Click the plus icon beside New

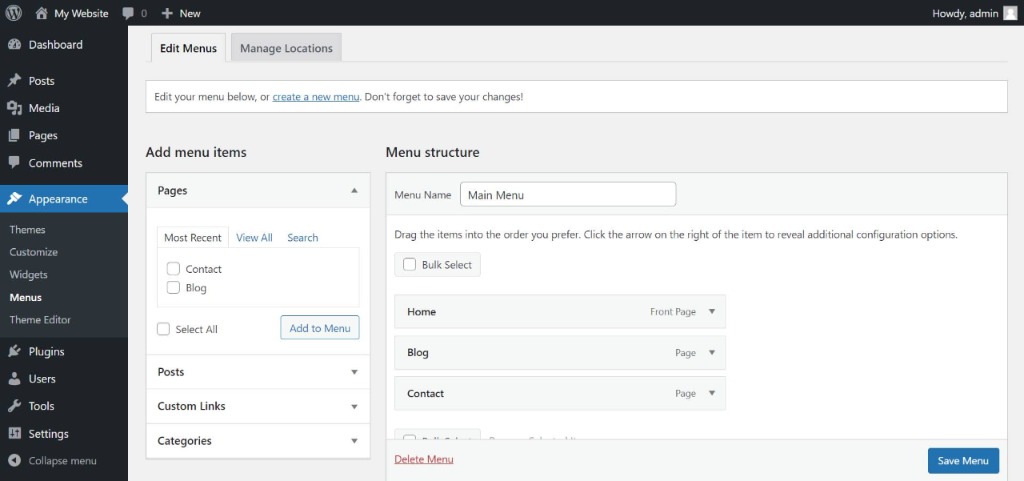point(167,13)
